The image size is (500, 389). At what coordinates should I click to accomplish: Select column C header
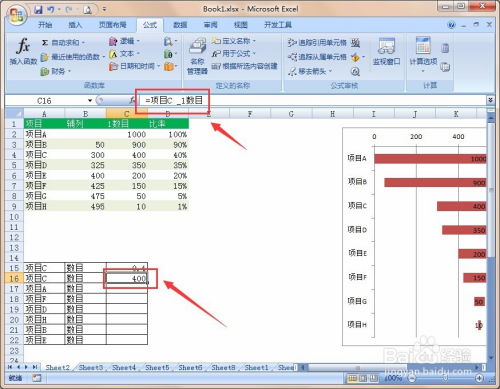click(127, 114)
